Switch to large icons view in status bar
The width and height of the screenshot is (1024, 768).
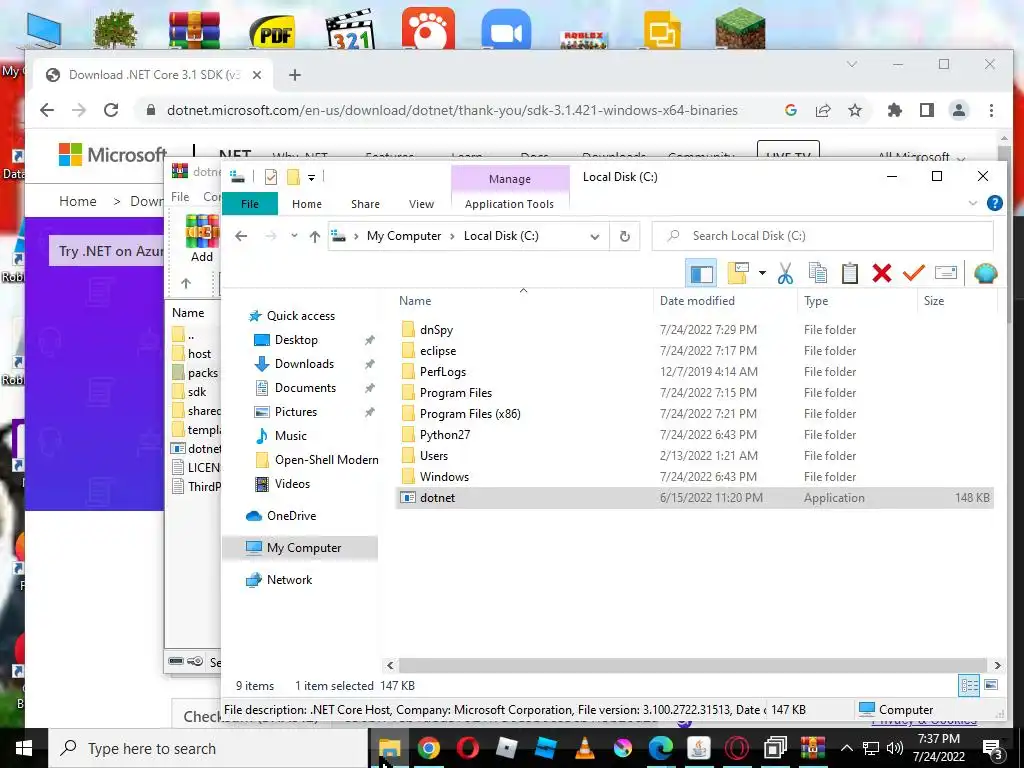point(991,685)
